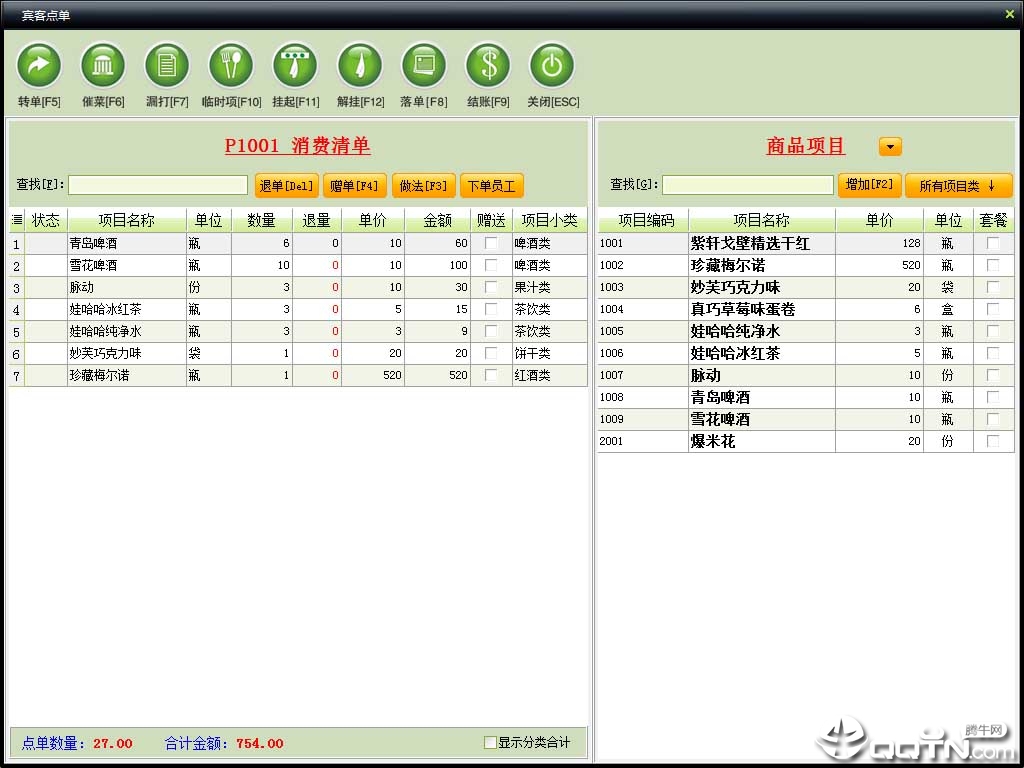Open the 结账[F9] checkout icon
This screenshot has height=768, width=1024.
point(488,65)
